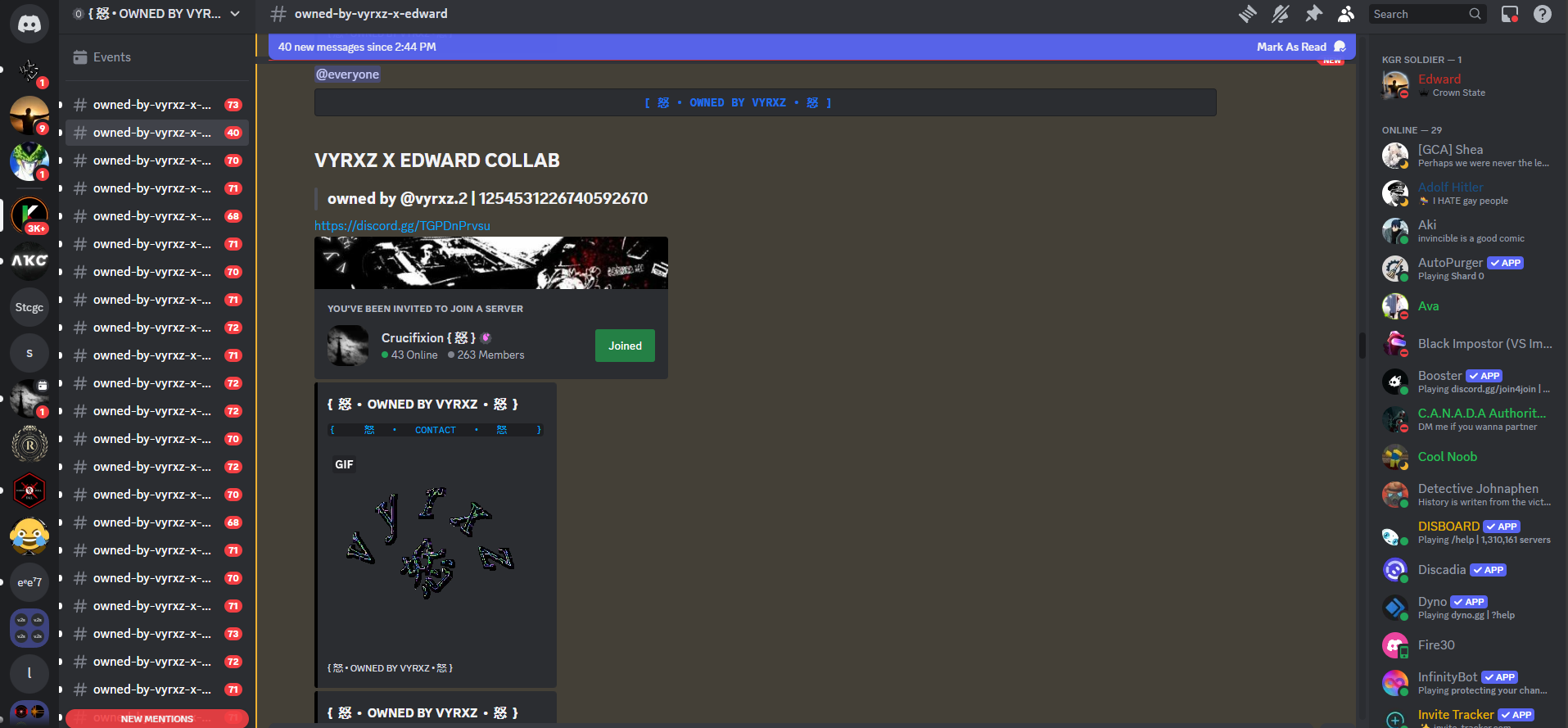Hide the member list panel

[1346, 14]
